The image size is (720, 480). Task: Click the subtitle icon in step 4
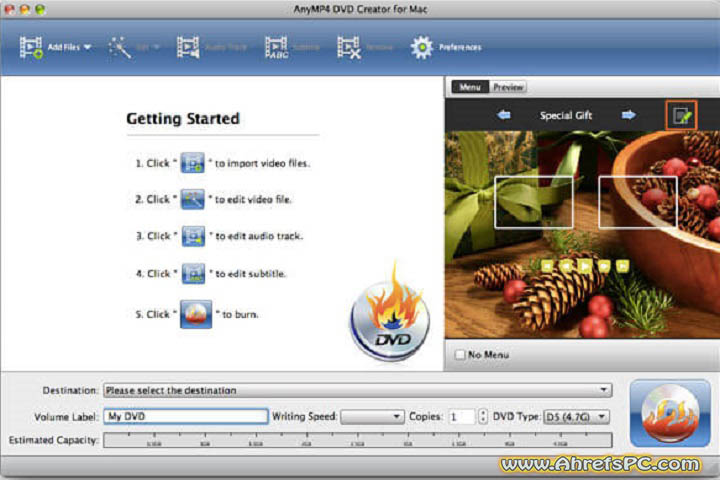pyautogui.click(x=193, y=274)
